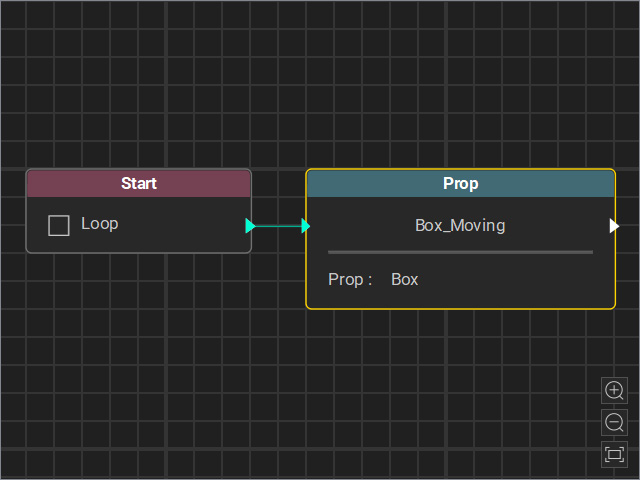Fit the graph to view with frame icon
The image size is (640, 480).
click(614, 454)
